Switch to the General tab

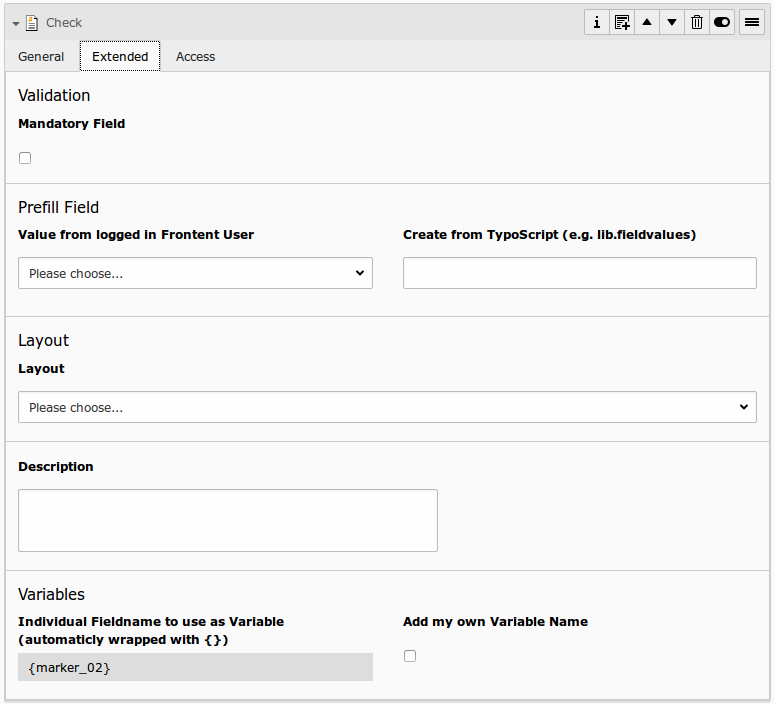tap(41, 57)
